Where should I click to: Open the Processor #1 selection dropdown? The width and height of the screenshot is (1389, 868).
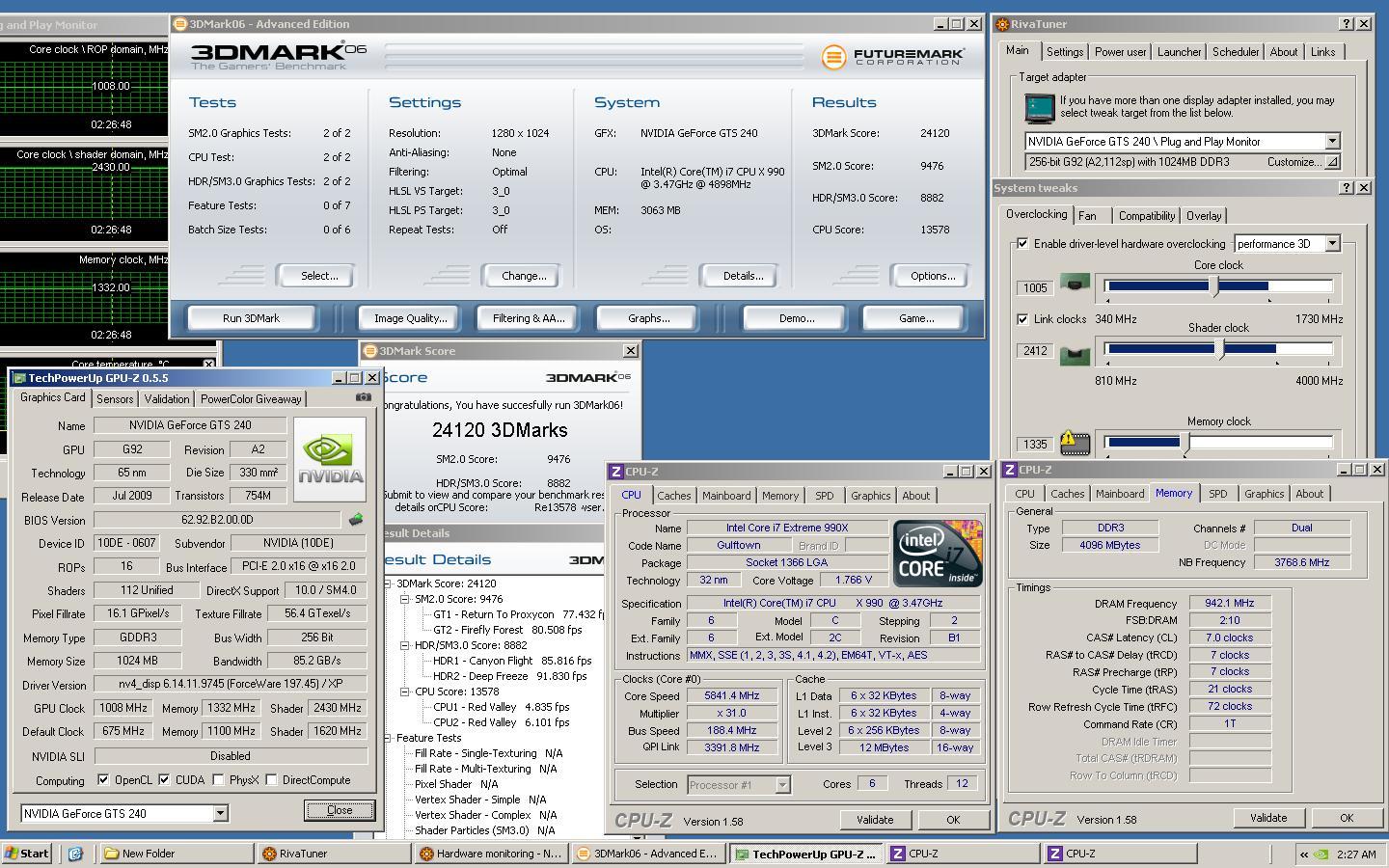pyautogui.click(x=782, y=785)
